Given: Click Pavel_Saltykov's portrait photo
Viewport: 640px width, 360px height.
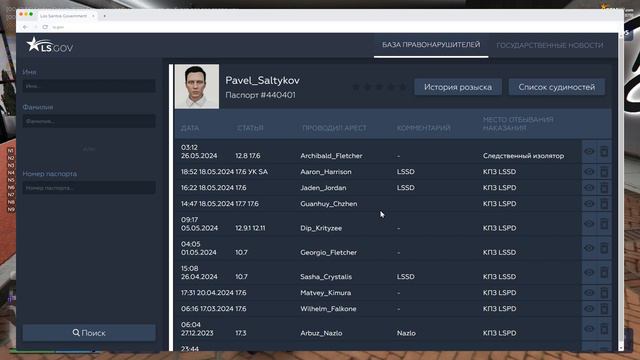Looking at the screenshot, I should point(197,87).
